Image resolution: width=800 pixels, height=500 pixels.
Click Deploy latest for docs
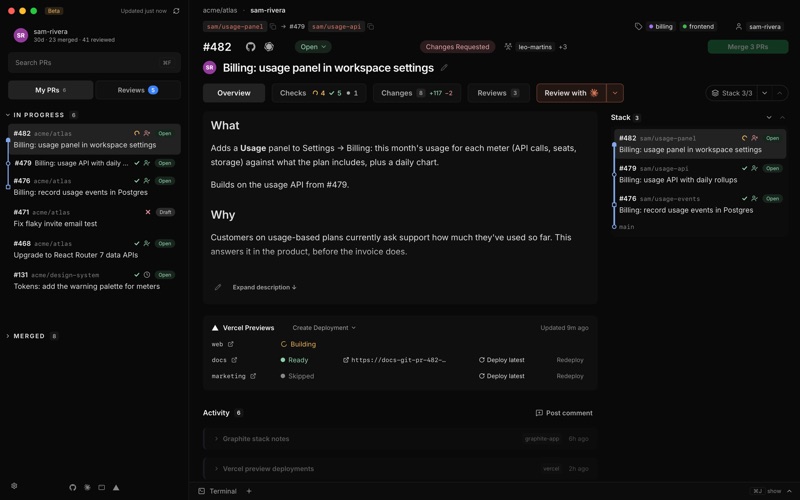pyautogui.click(x=502, y=360)
